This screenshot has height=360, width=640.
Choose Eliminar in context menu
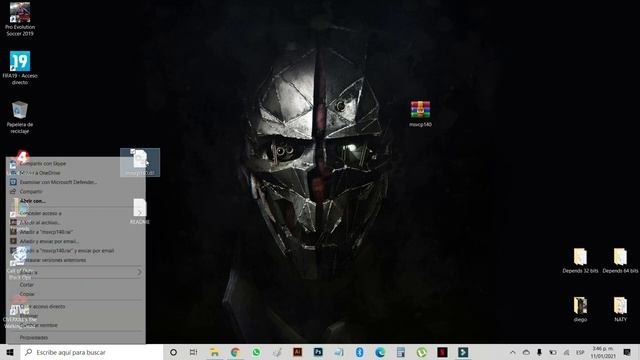coord(76,316)
